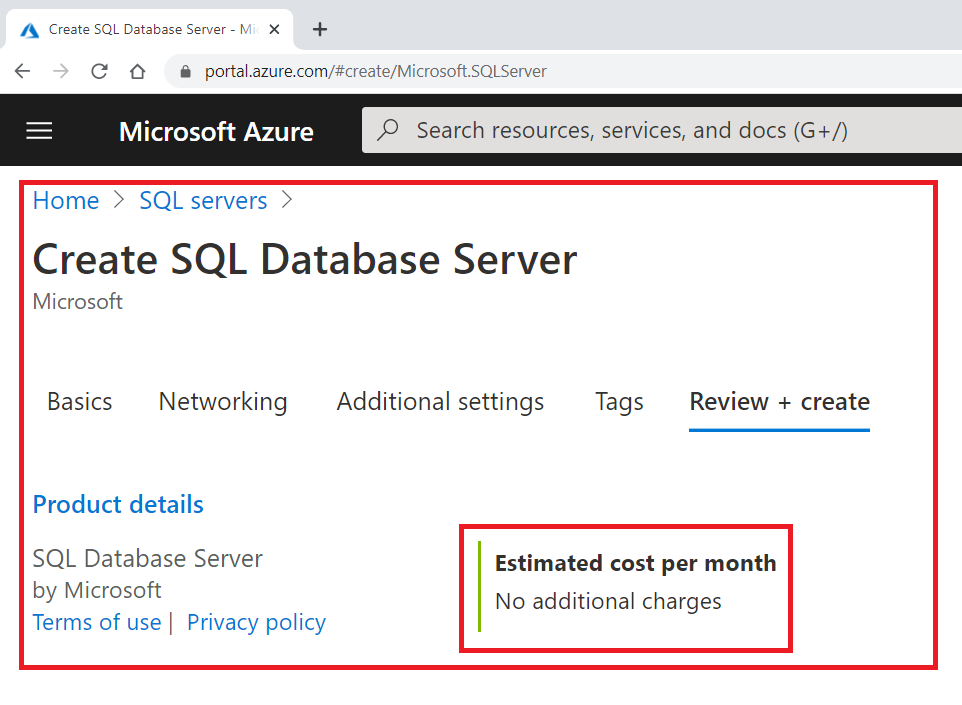Go to the browser home page icon
Image resolution: width=962 pixels, height=705 pixels.
pos(138,71)
